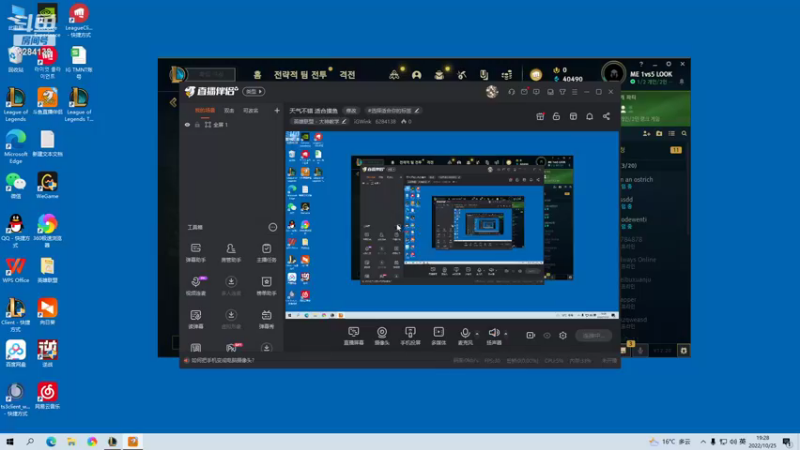Open File Explorer from taskbar
800x450 pixels.
[x=71, y=441]
